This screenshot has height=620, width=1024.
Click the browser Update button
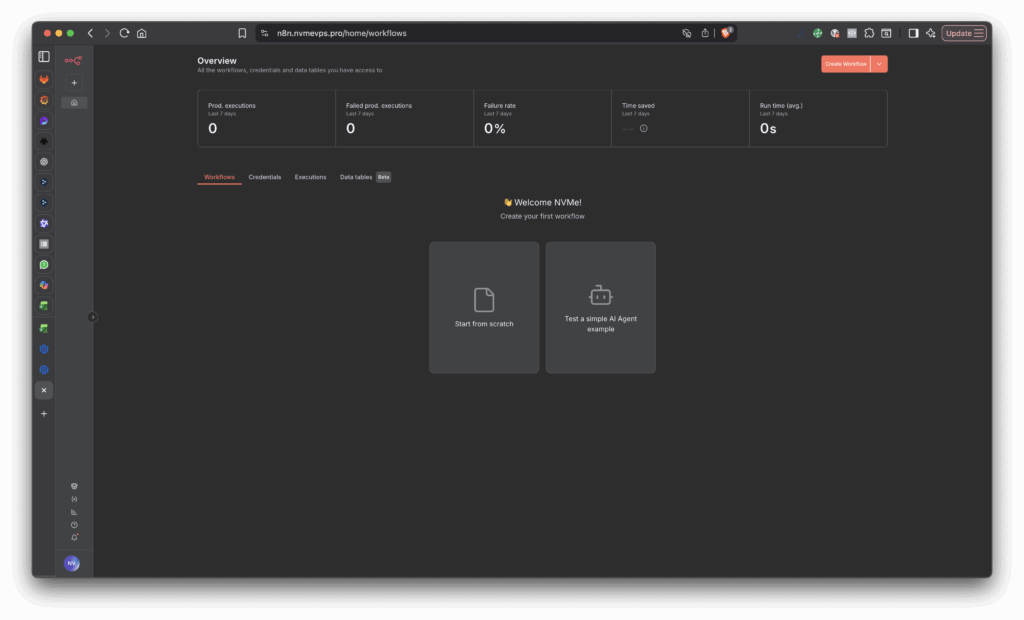click(x=964, y=33)
